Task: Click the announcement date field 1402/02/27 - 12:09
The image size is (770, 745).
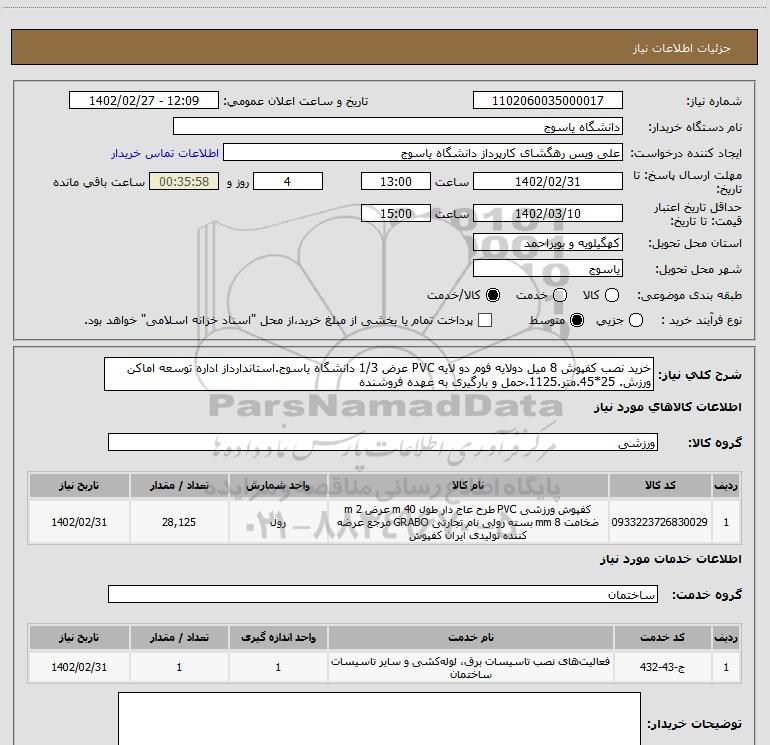Action: tap(144, 100)
